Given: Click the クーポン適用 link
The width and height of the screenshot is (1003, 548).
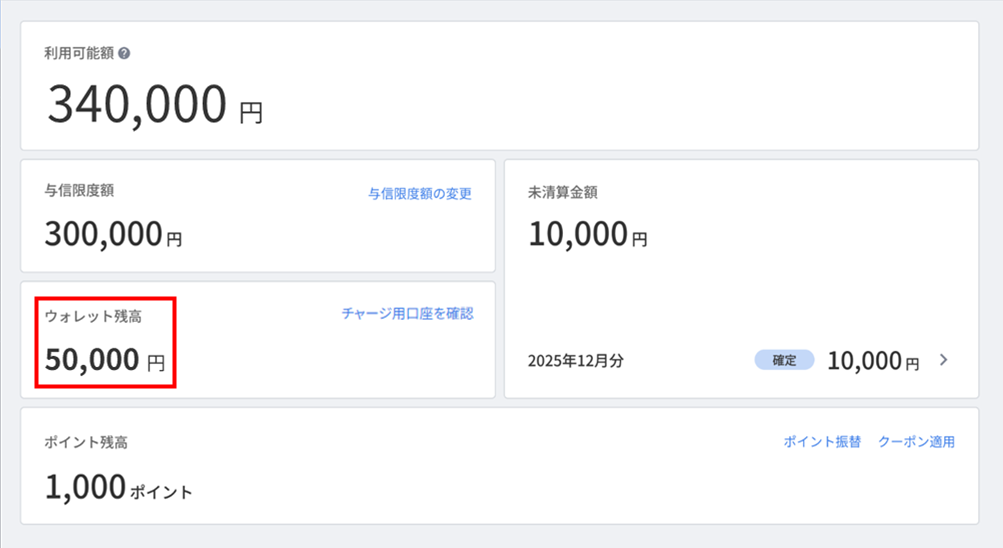Looking at the screenshot, I should click(916, 442).
